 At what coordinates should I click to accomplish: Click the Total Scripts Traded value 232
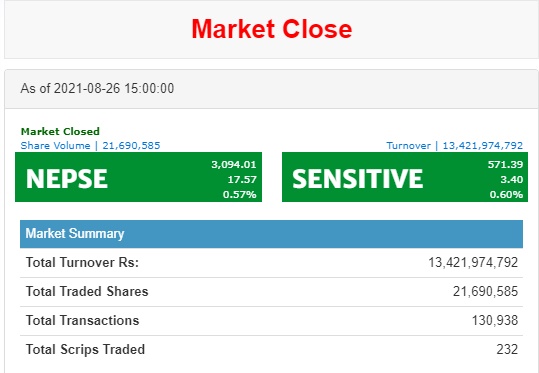(507, 350)
